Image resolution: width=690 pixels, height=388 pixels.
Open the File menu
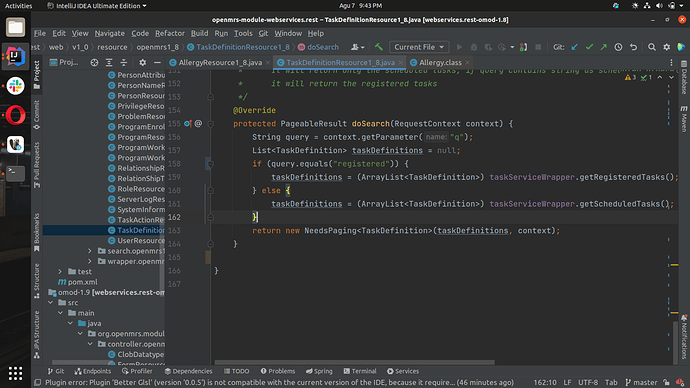(40, 33)
